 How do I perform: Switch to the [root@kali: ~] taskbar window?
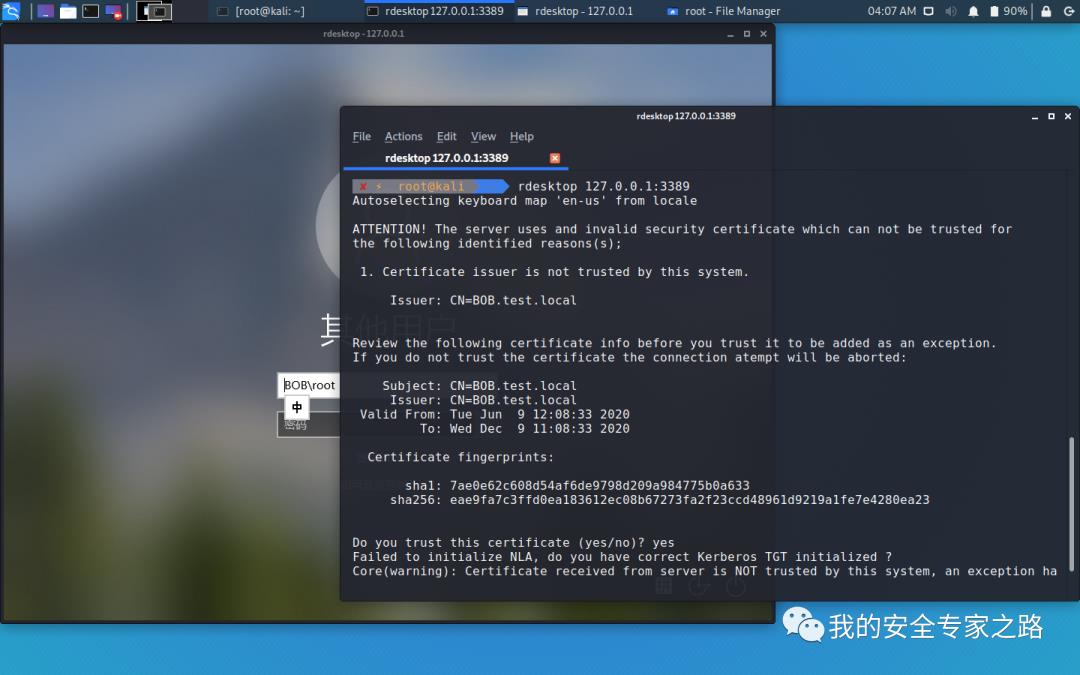261,11
